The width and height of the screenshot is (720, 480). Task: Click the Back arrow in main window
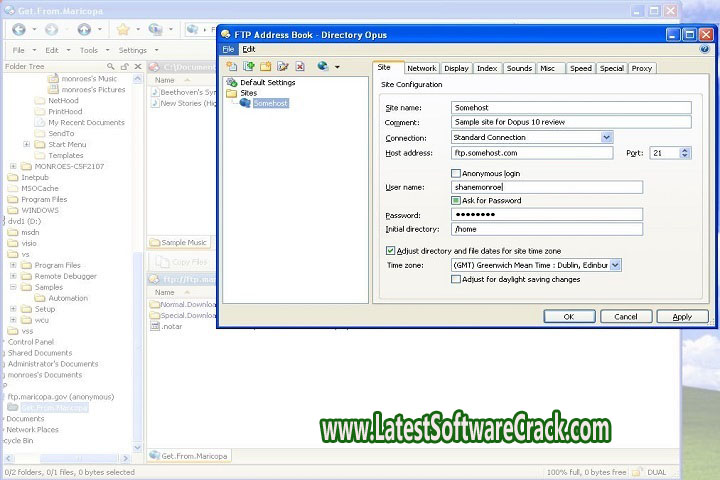[21, 30]
